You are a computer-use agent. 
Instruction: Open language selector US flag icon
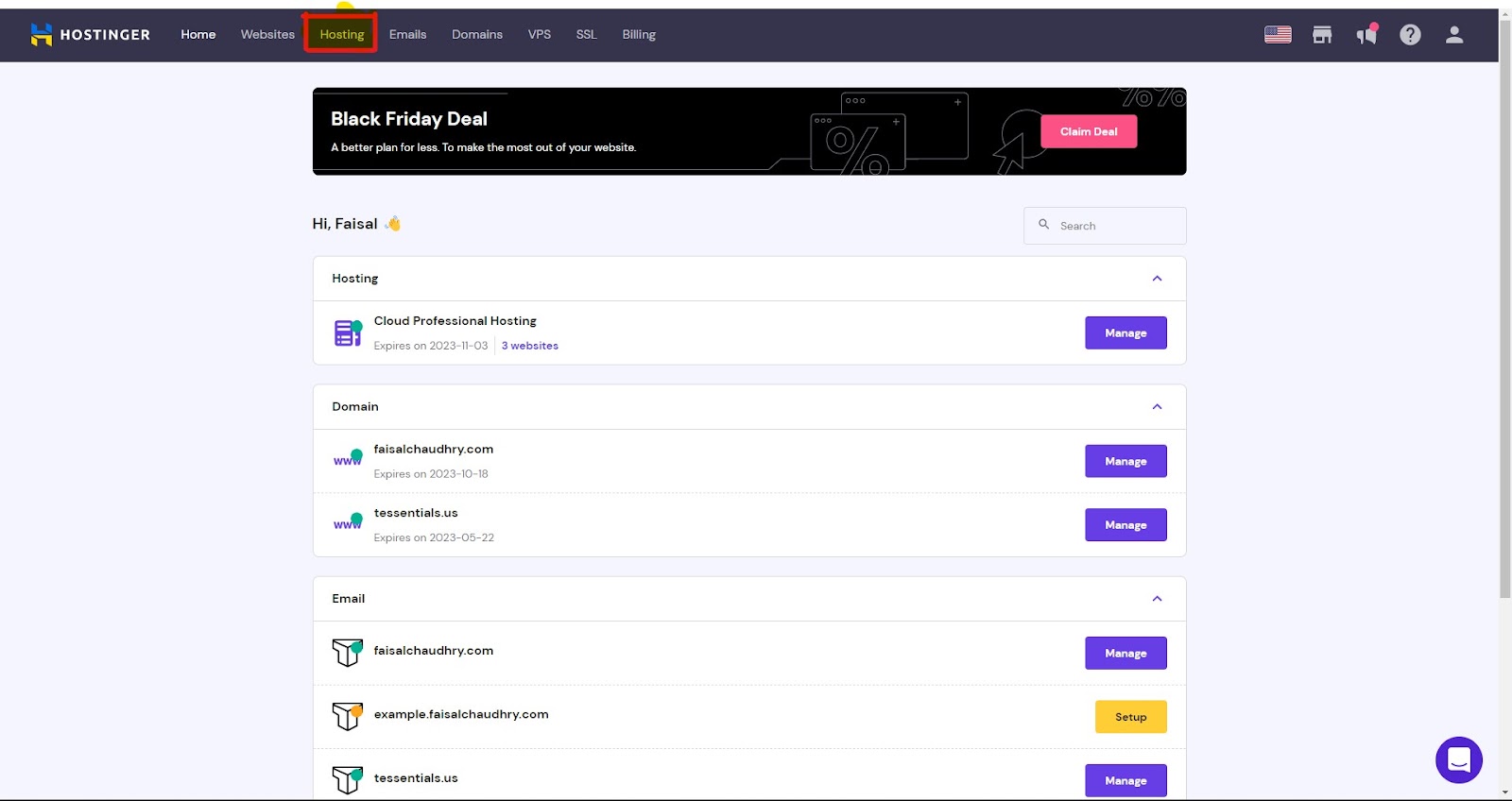1278,35
